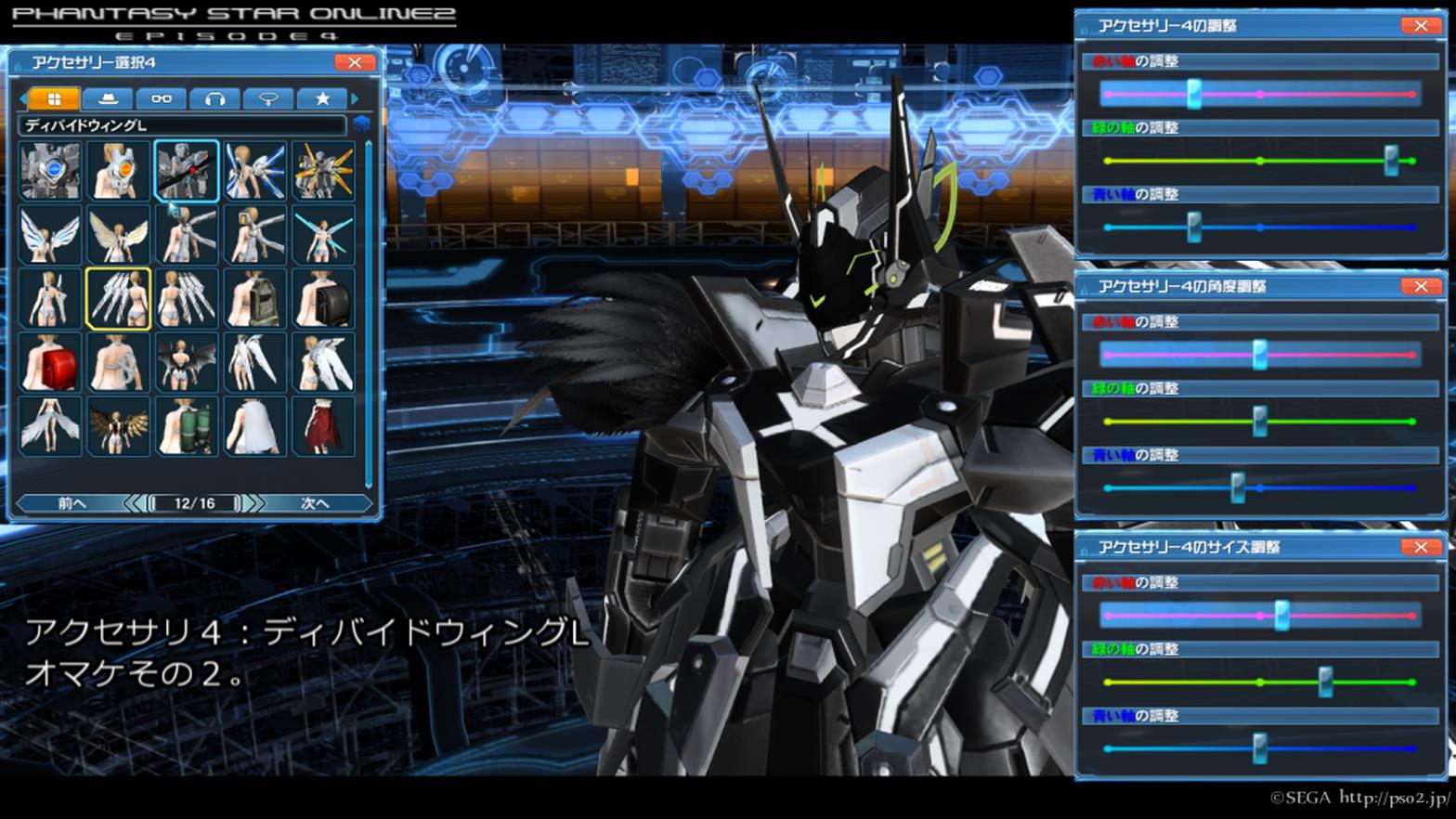The image size is (1456, 819).
Task: Select orange-yellow mechanical wings thumbnail
Action: tap(323, 171)
